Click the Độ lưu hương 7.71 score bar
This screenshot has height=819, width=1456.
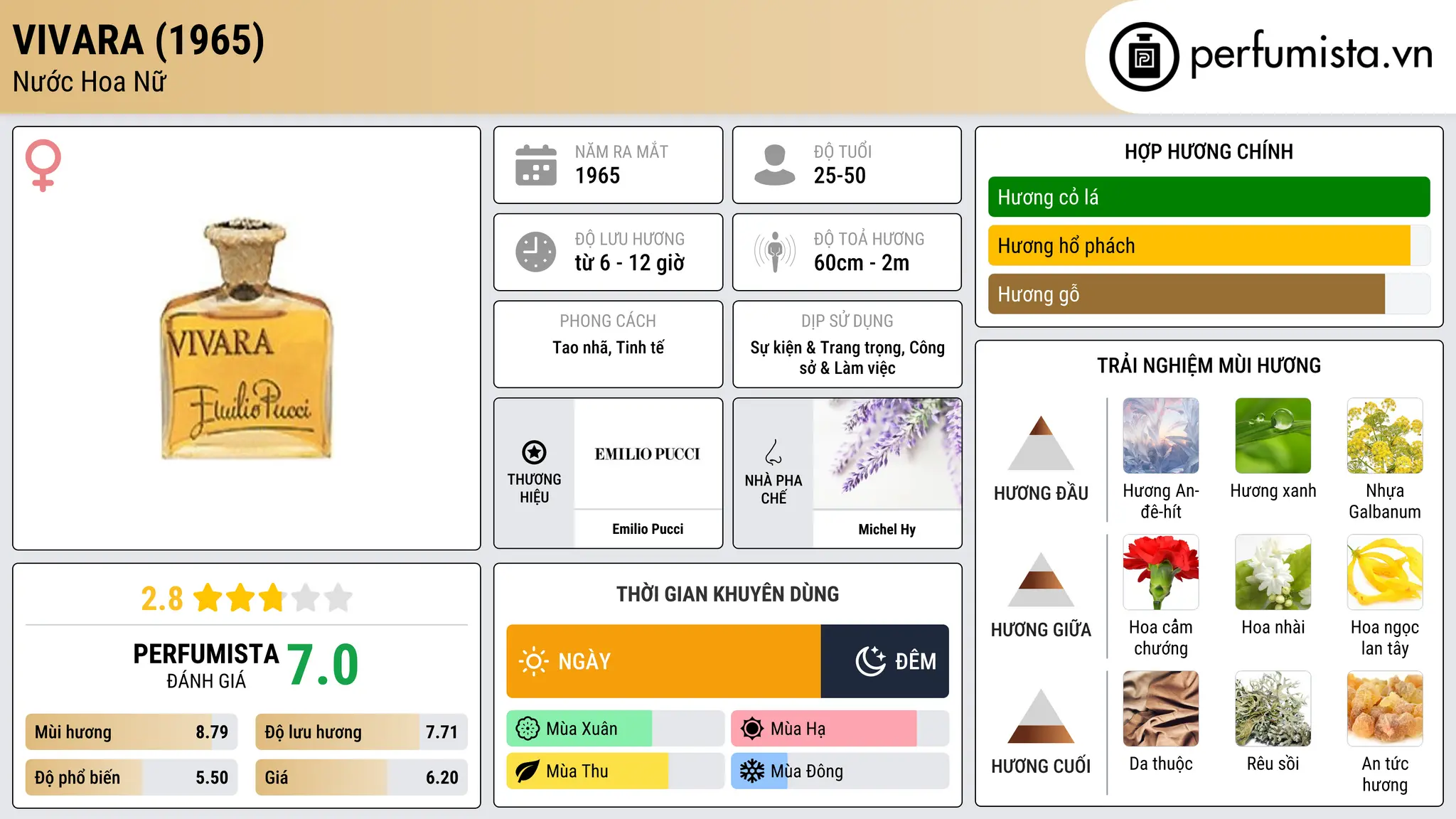pyautogui.click(x=362, y=732)
